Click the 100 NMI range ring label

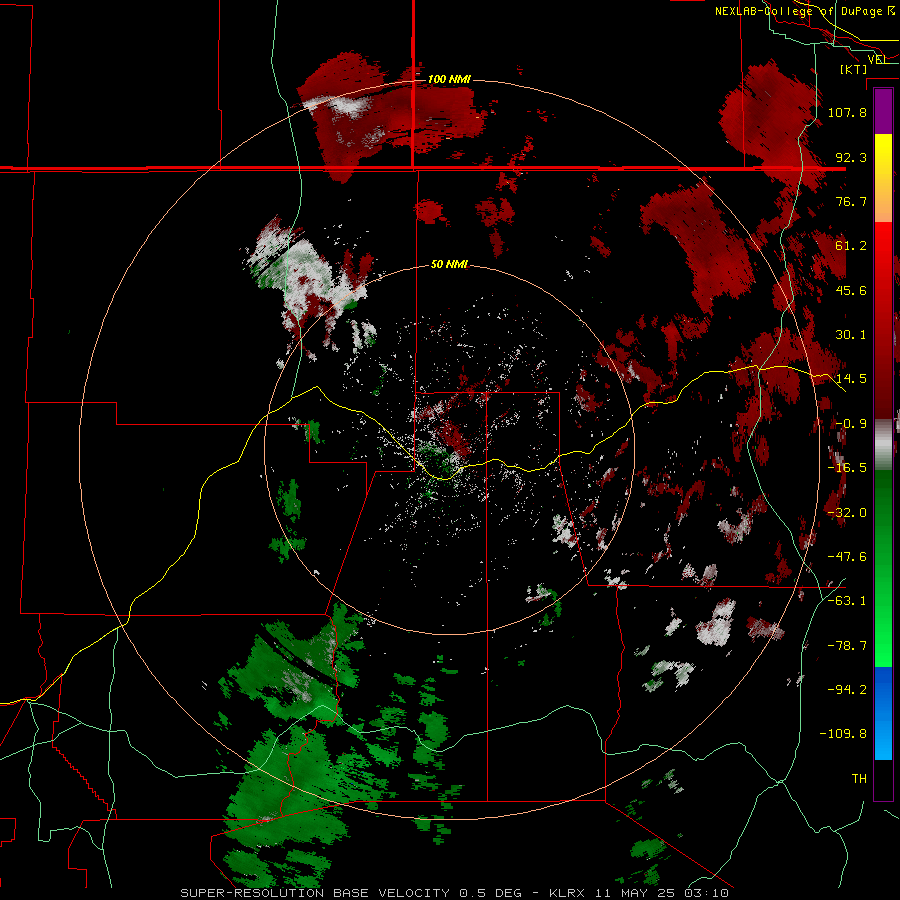click(449, 79)
